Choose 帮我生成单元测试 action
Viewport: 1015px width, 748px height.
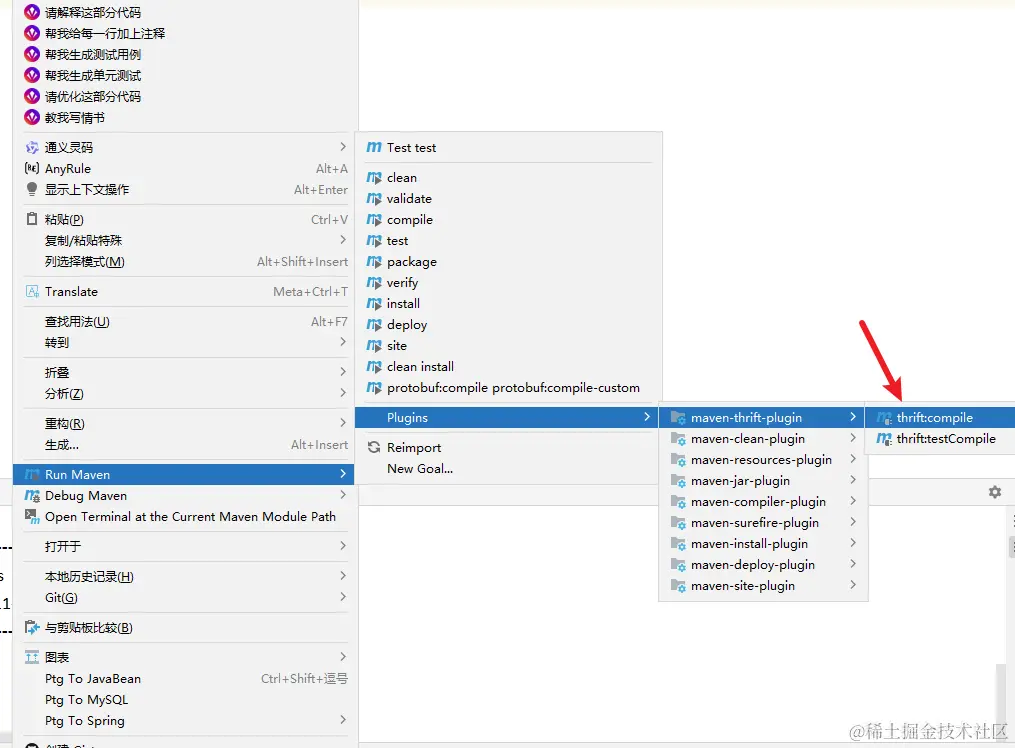(x=93, y=76)
